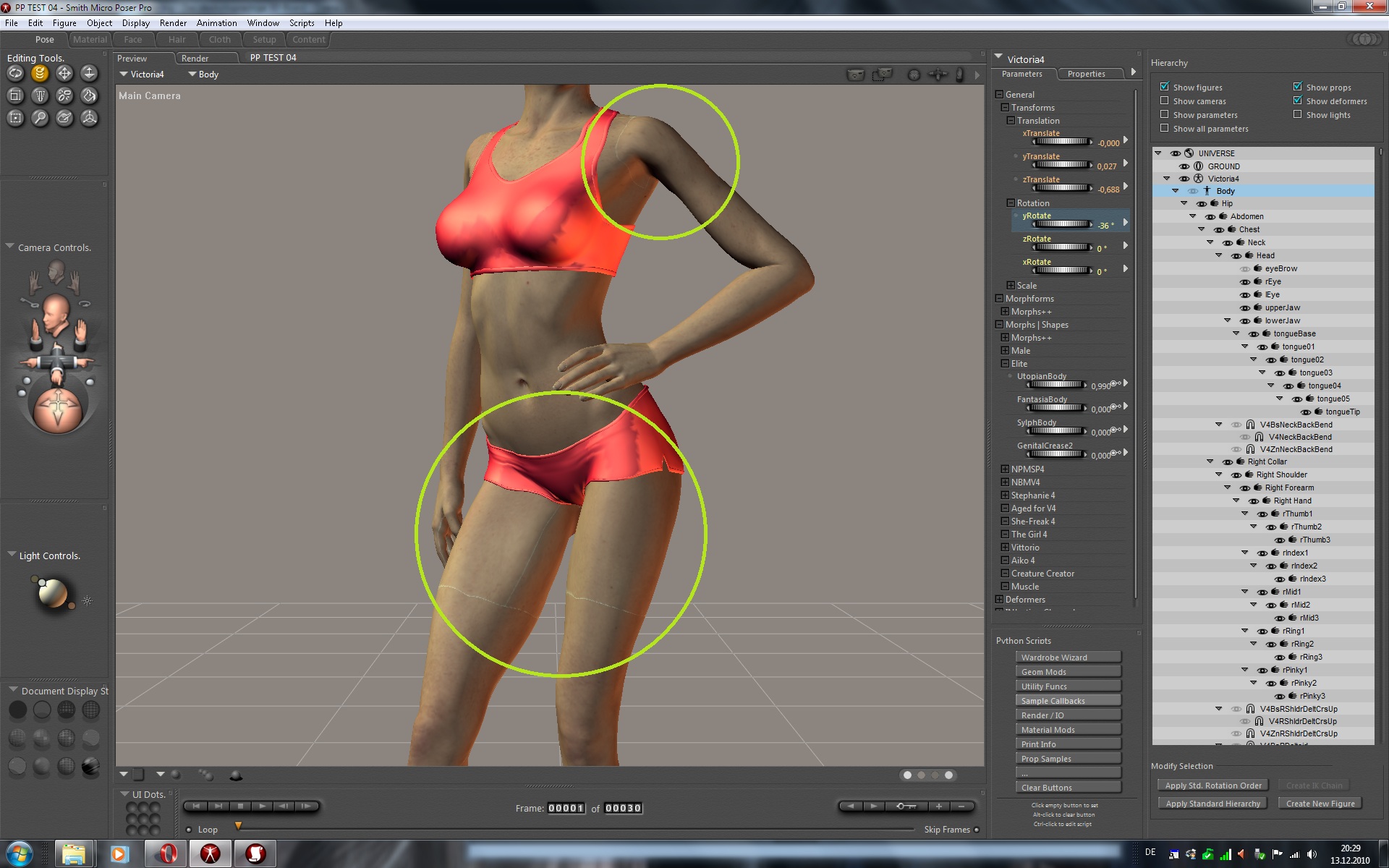Image resolution: width=1389 pixels, height=868 pixels.
Task: Click Create New Figure button
Action: [x=1320, y=804]
